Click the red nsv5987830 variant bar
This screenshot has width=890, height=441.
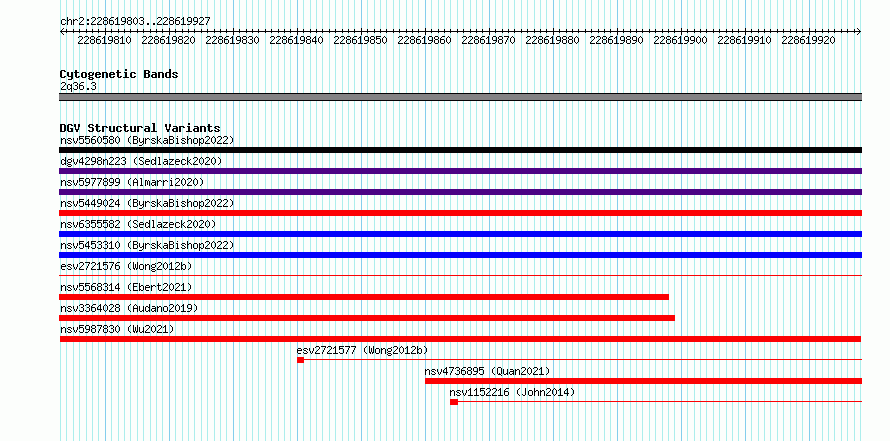[460, 339]
